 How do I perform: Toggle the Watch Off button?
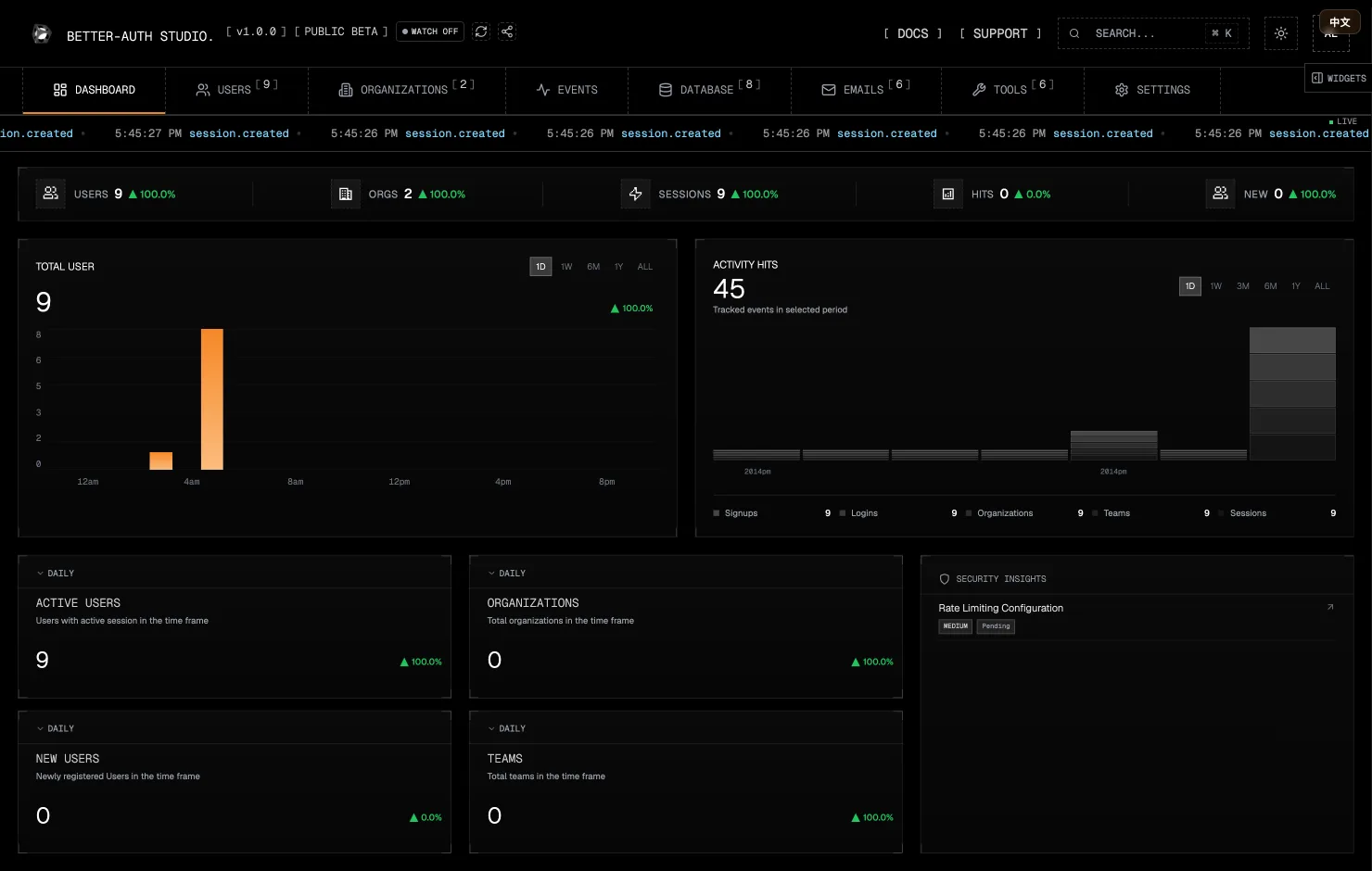(x=430, y=32)
